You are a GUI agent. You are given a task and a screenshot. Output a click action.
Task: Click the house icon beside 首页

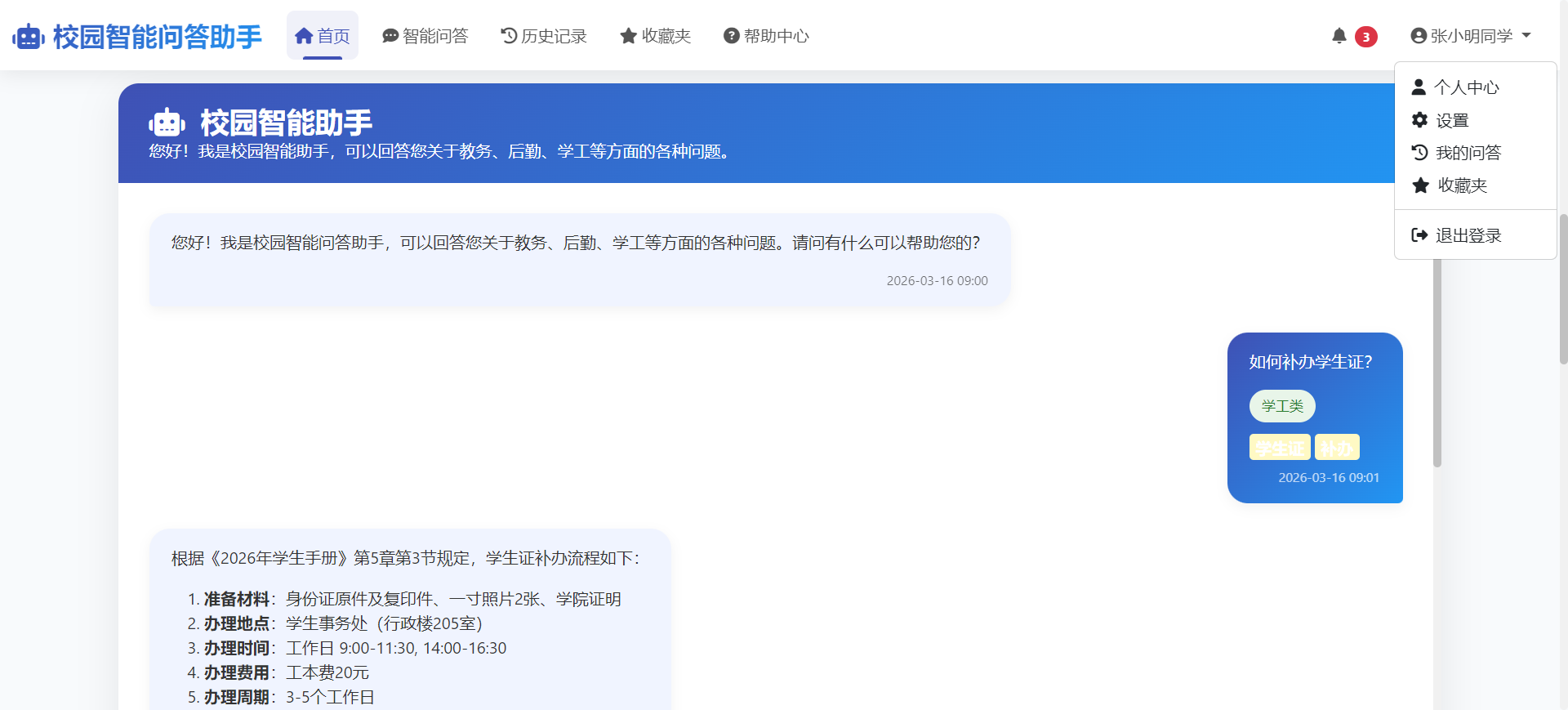[304, 36]
